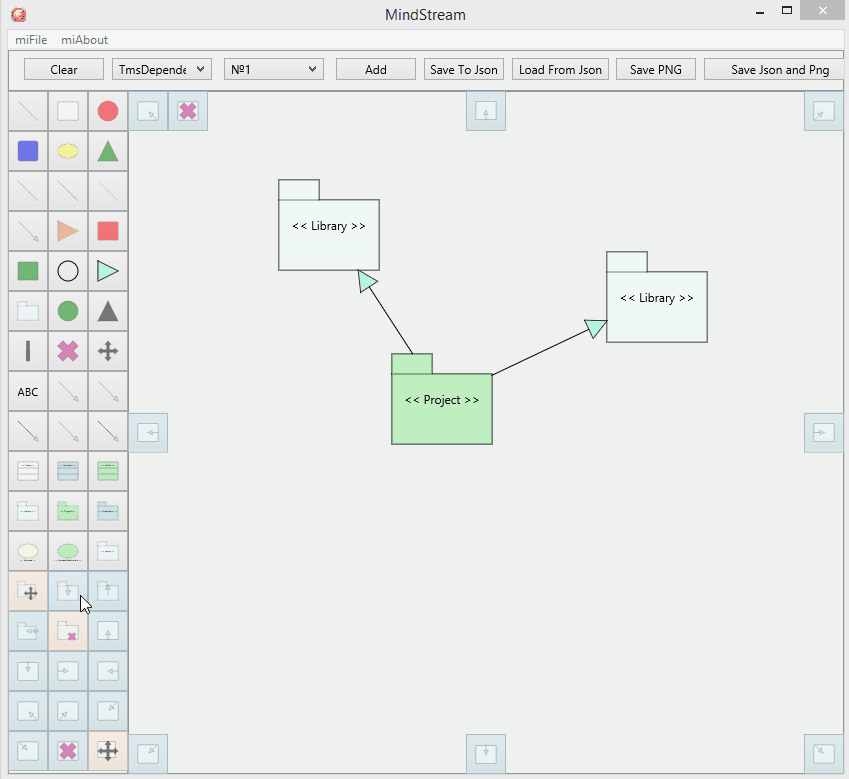Click Save Json and Png button
Viewport: 849px width, 779px height.
[774, 69]
